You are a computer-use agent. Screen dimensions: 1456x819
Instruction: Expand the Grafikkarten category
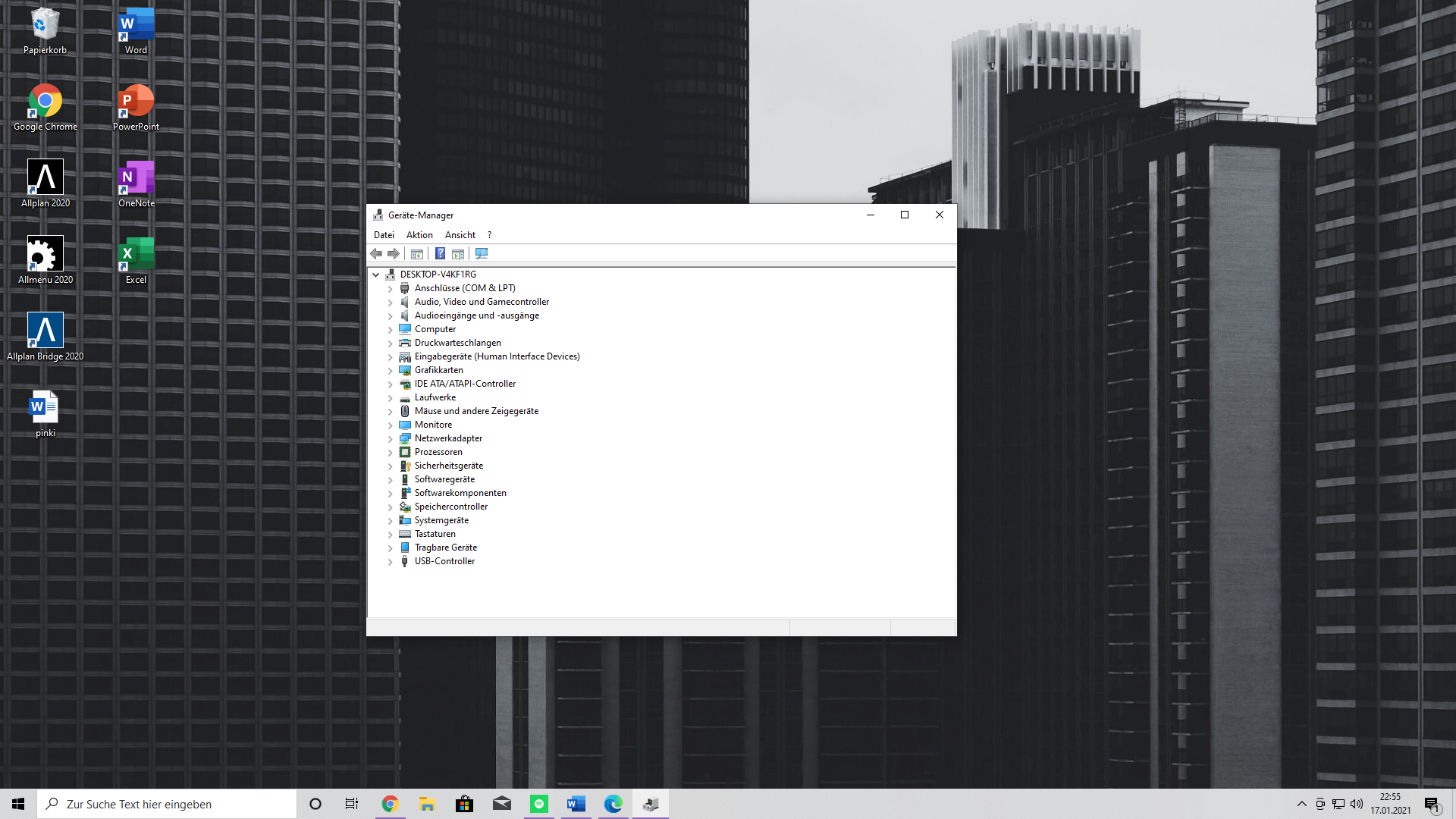tap(391, 371)
